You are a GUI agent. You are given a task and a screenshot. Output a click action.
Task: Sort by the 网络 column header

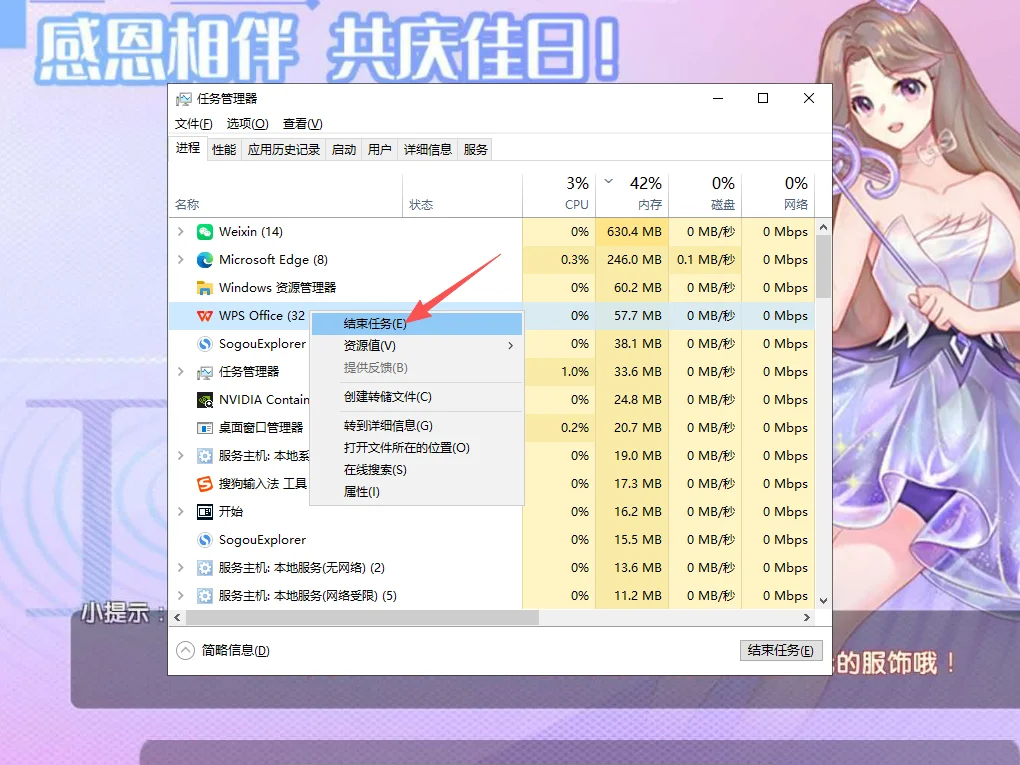point(778,194)
